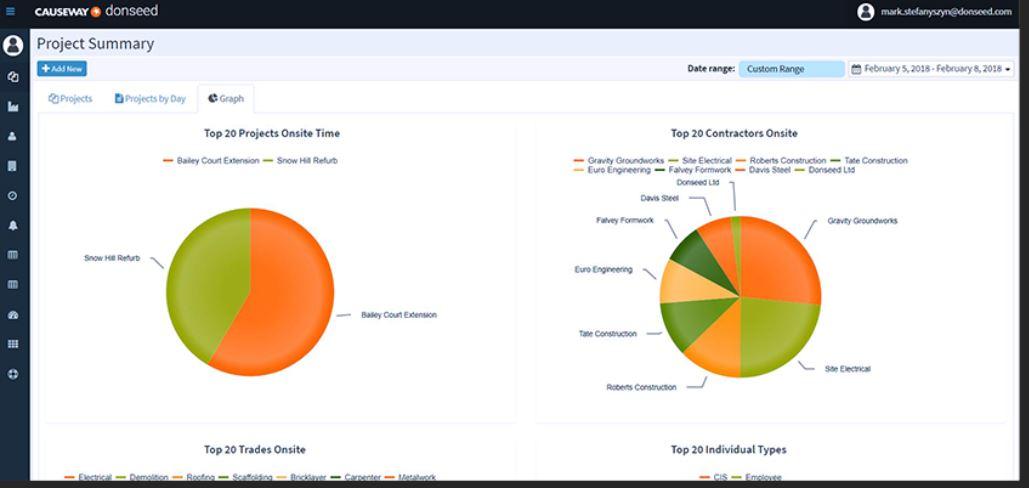The width and height of the screenshot is (1029, 488).
Task: Select the Custom Range field
Action: 791,69
